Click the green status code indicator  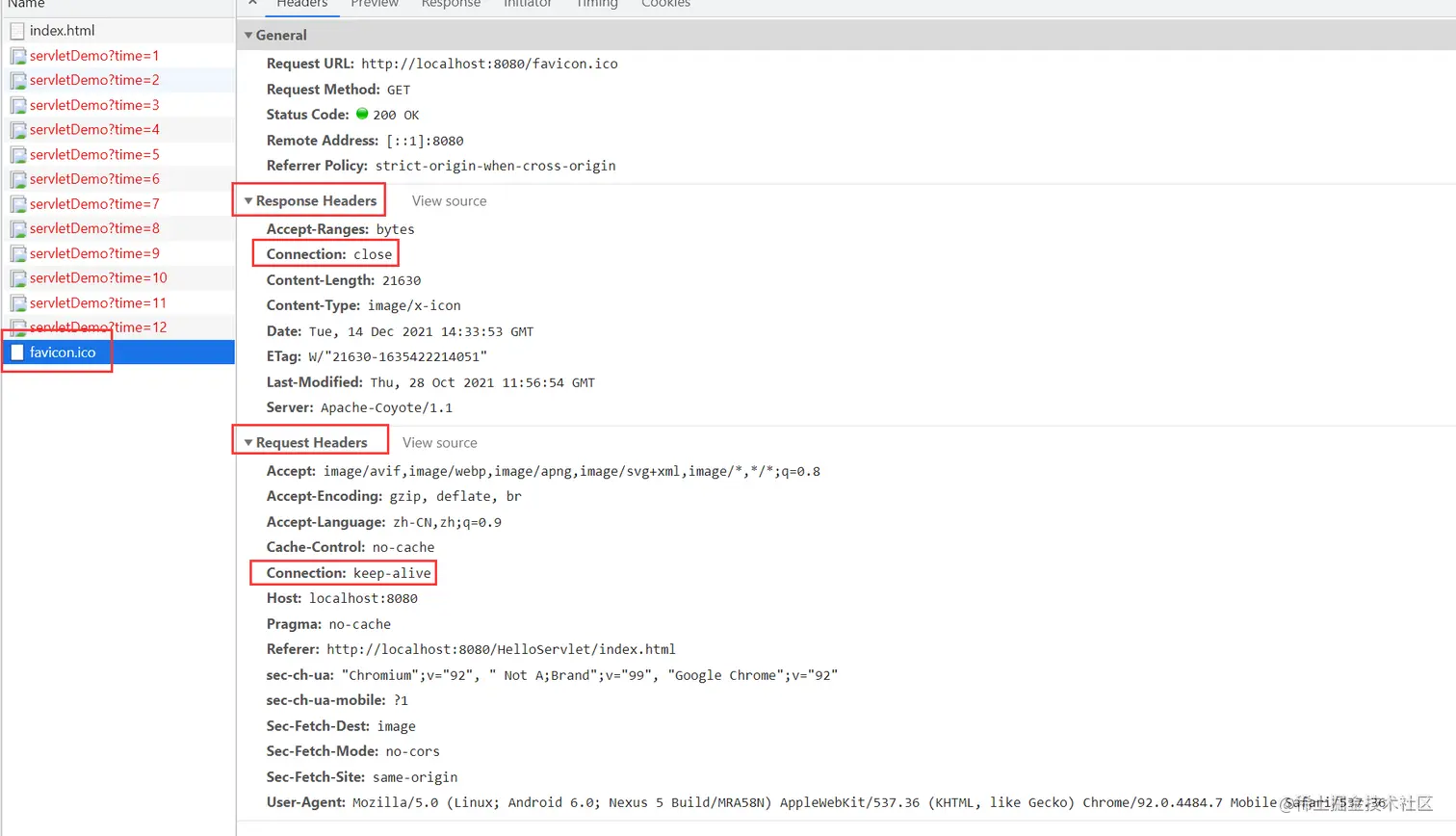coord(362,114)
